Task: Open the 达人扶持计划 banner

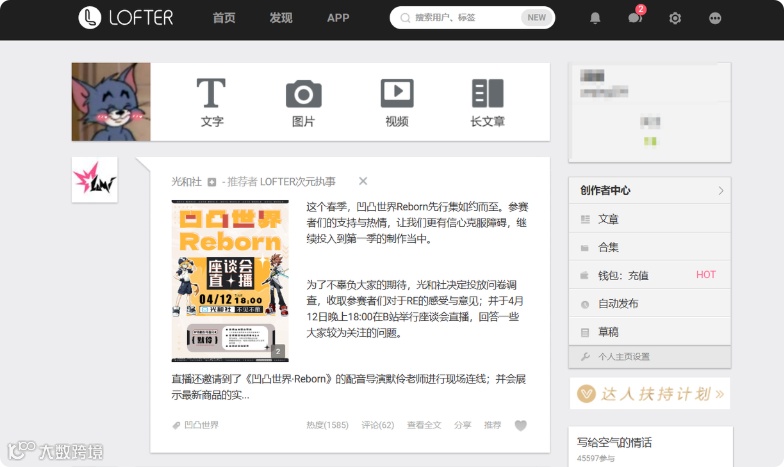Action: coord(650,394)
